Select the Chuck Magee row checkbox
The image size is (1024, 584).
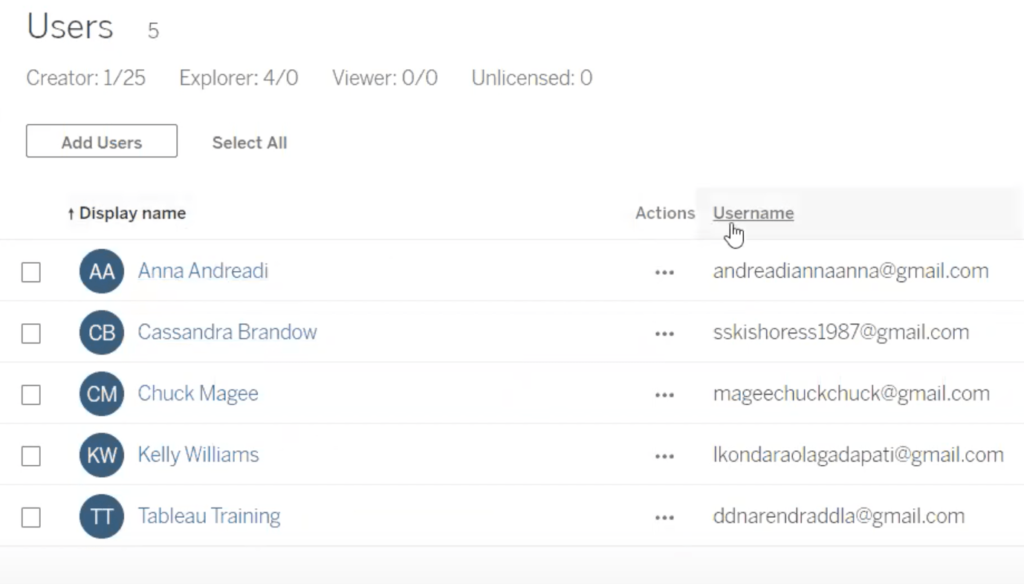point(31,395)
